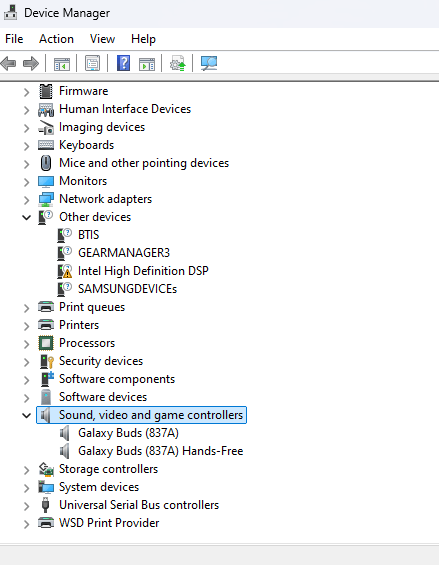The height and width of the screenshot is (565, 439).
Task: Click the blue Help question mark icon
Action: coord(123,63)
